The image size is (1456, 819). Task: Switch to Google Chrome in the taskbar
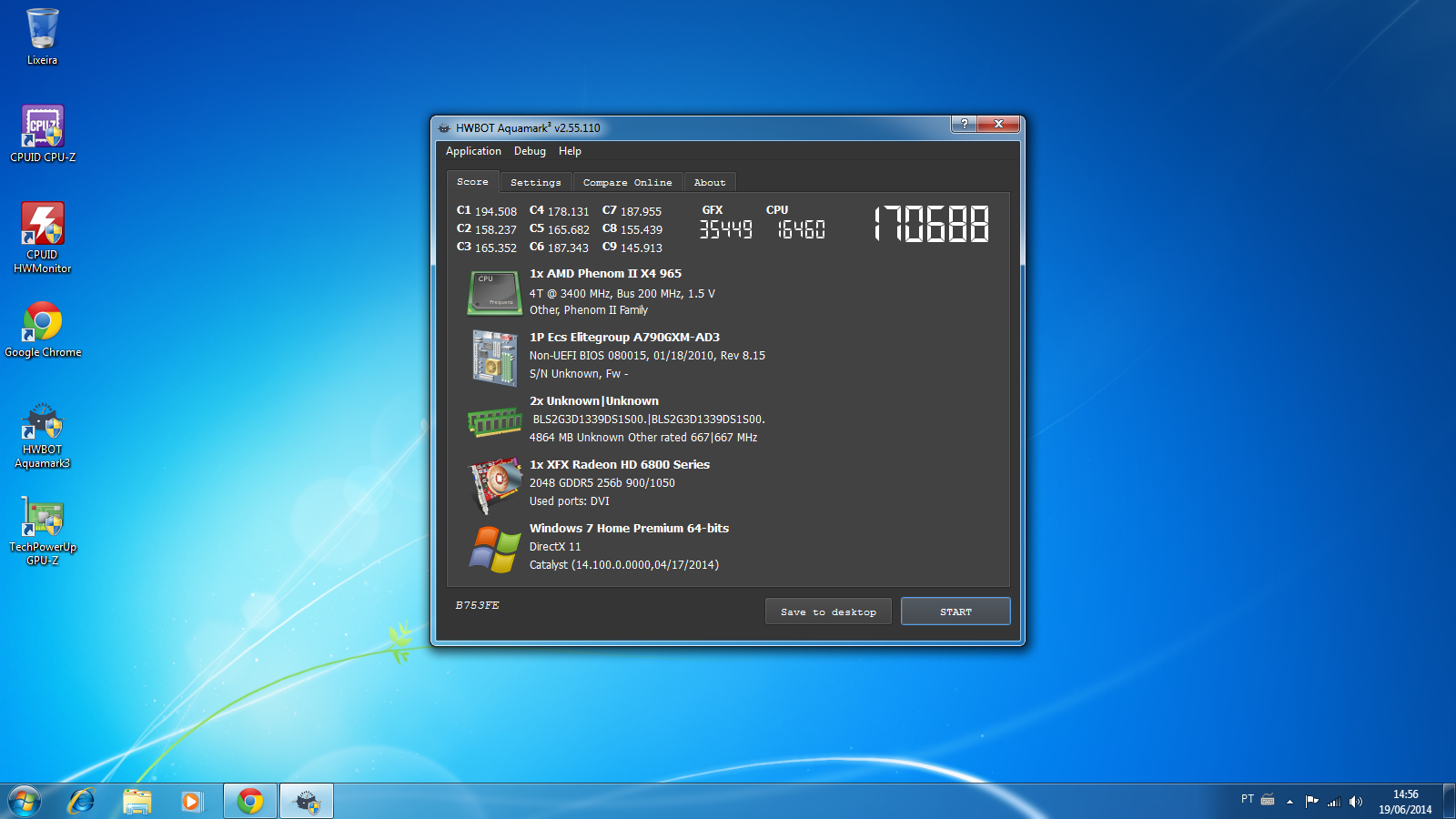pos(250,802)
